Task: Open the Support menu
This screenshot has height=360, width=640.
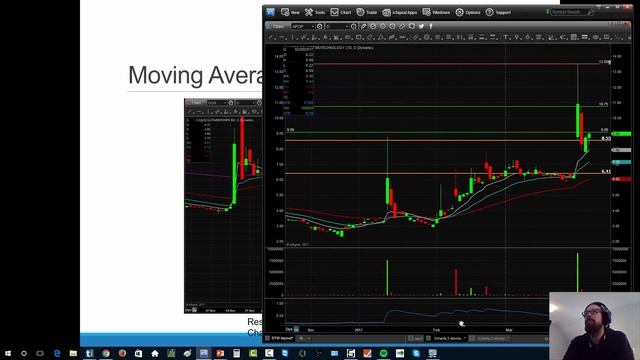Action: [498, 12]
